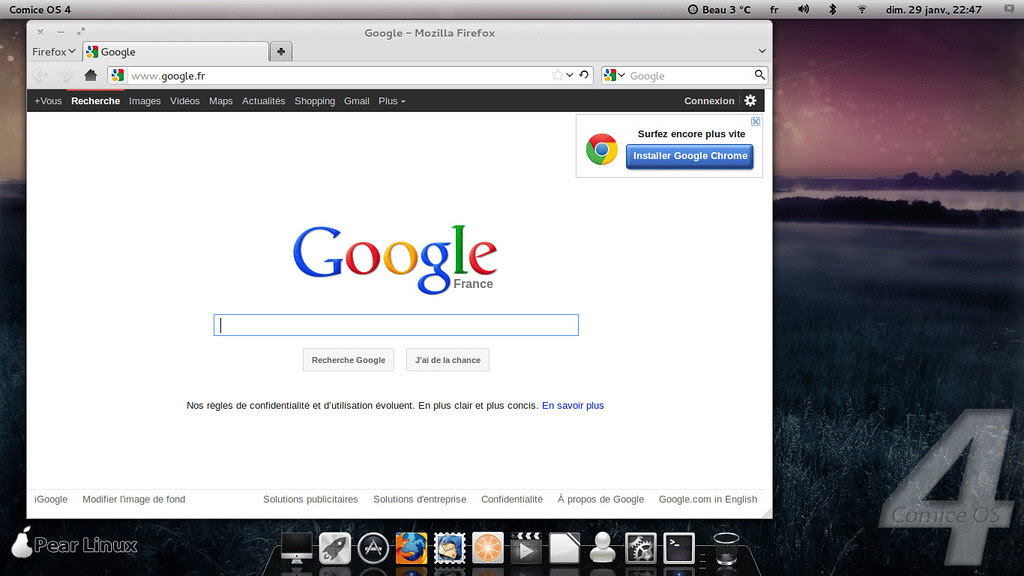Open À propos de Google link

click(601, 499)
